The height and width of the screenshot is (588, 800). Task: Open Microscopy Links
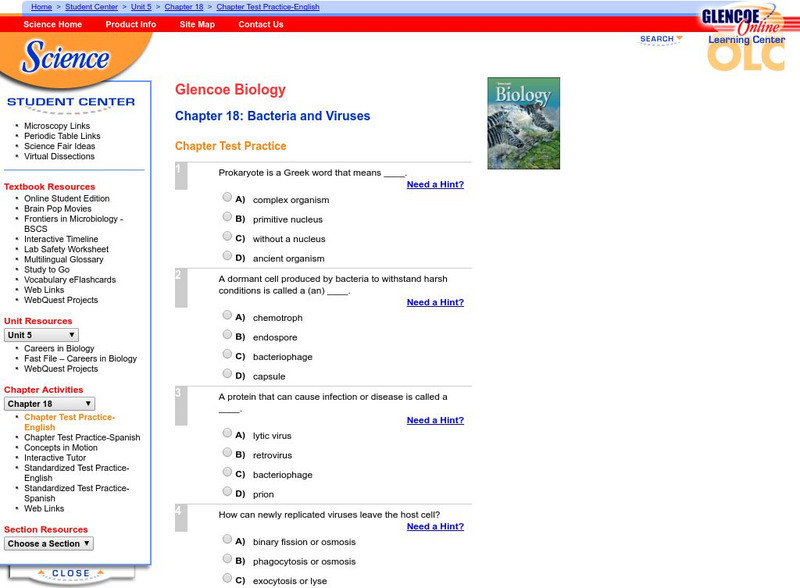point(57,126)
